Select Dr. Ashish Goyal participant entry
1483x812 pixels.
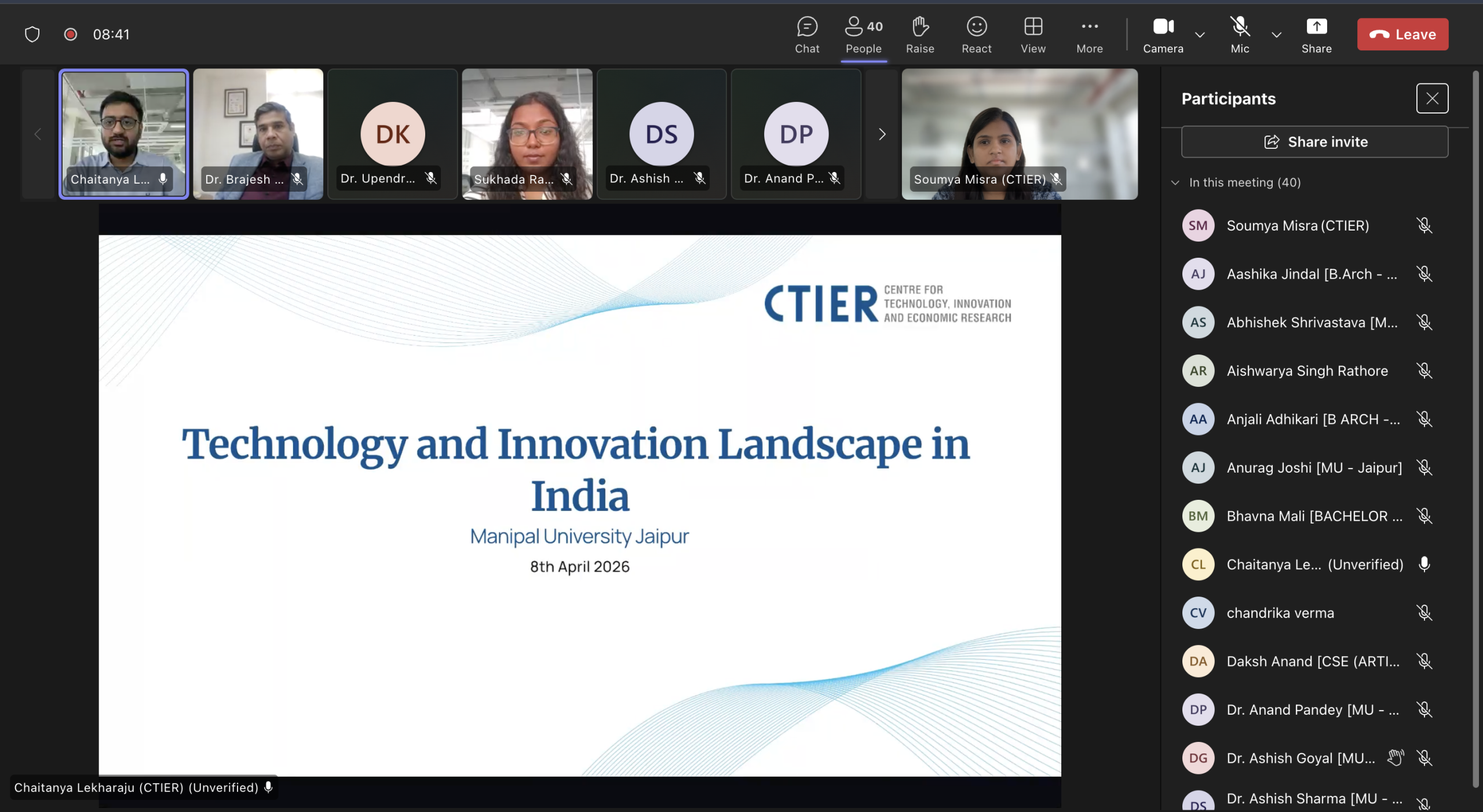(x=1300, y=758)
